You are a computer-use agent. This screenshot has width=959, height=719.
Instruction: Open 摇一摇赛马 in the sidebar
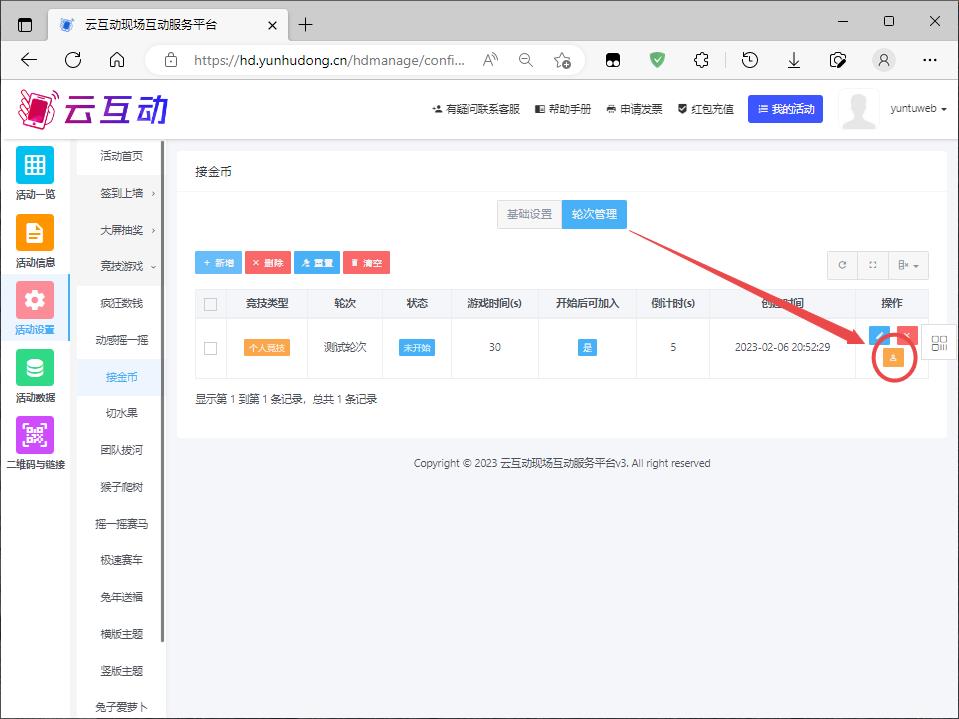click(x=122, y=524)
